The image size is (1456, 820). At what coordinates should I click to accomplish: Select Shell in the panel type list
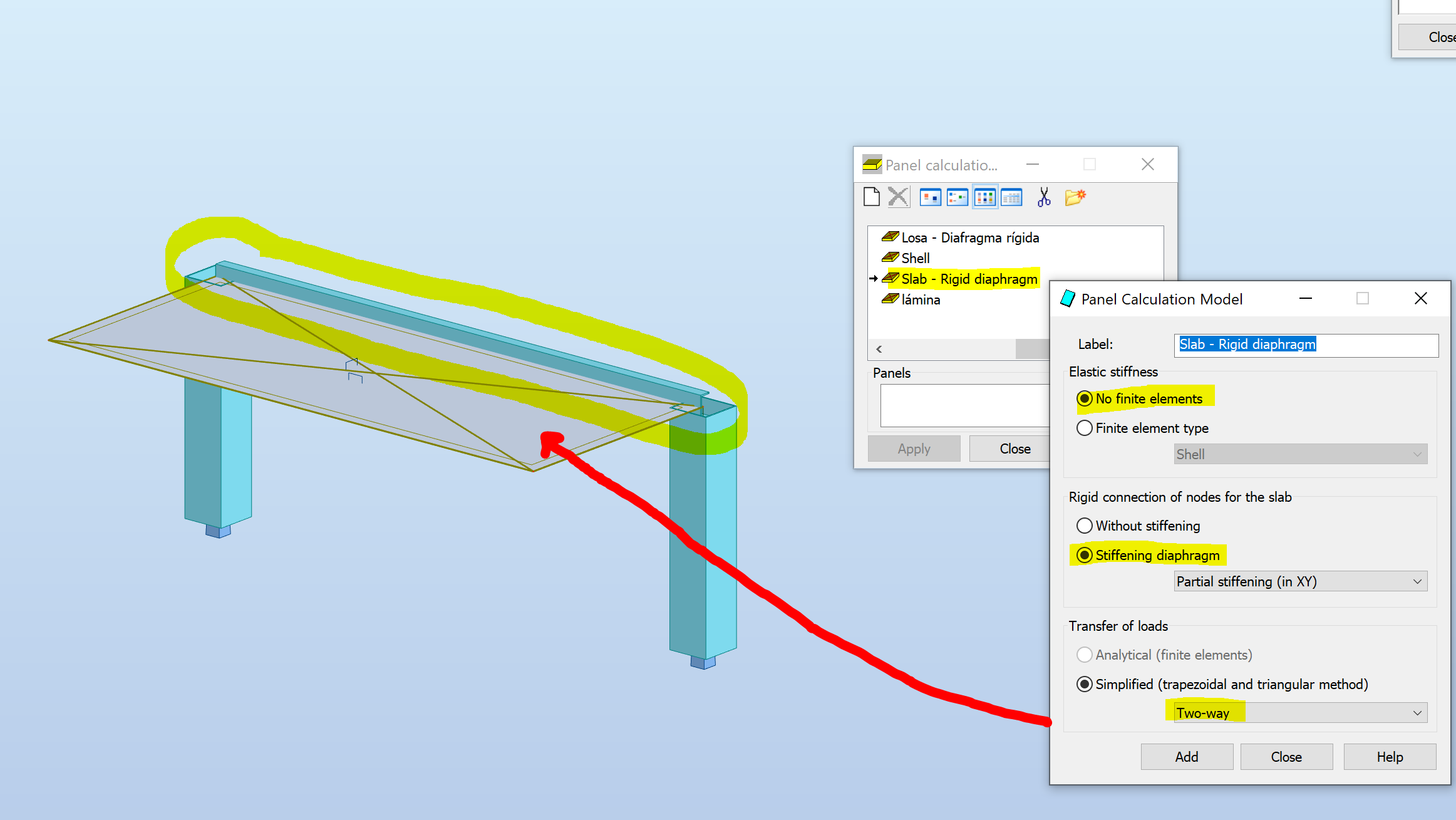(915, 258)
